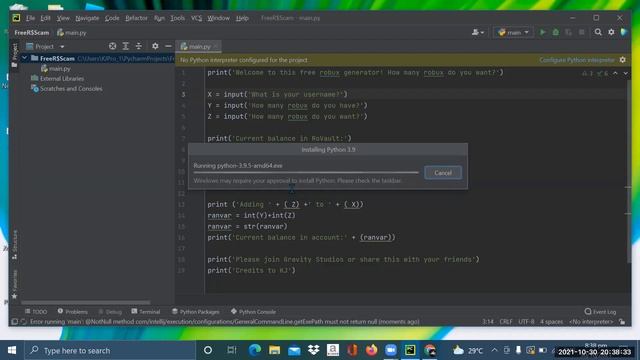This screenshot has width=640, height=360.
Task: Jump to previous highlighted error arrow
Action: pyautogui.click(x=615, y=73)
